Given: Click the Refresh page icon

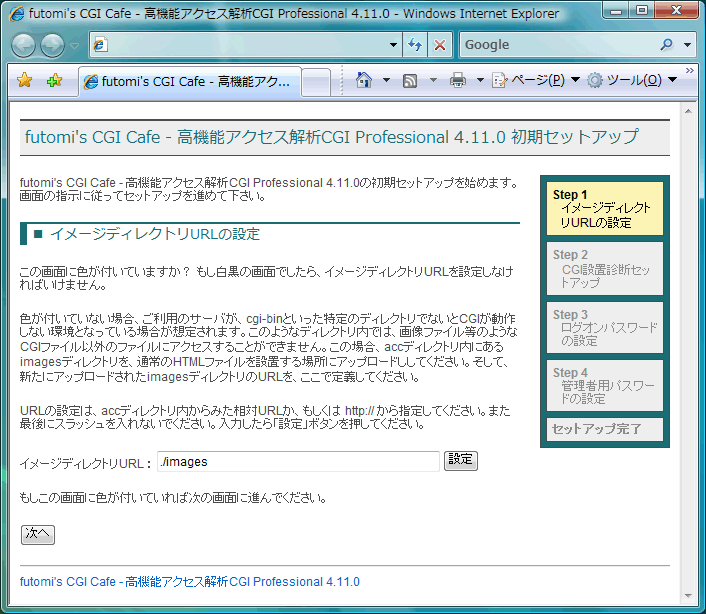Looking at the screenshot, I should point(415,45).
